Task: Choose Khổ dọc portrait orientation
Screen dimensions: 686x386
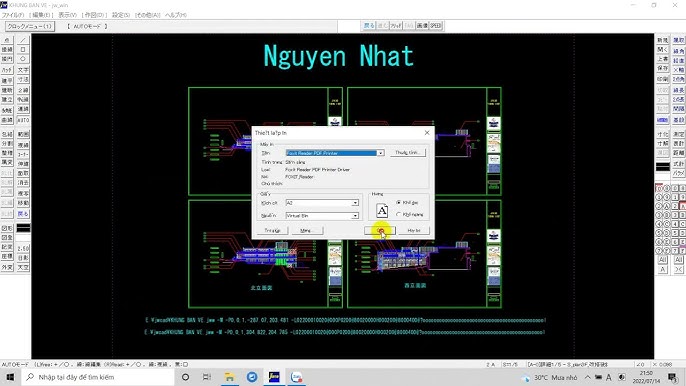Action: click(407, 203)
